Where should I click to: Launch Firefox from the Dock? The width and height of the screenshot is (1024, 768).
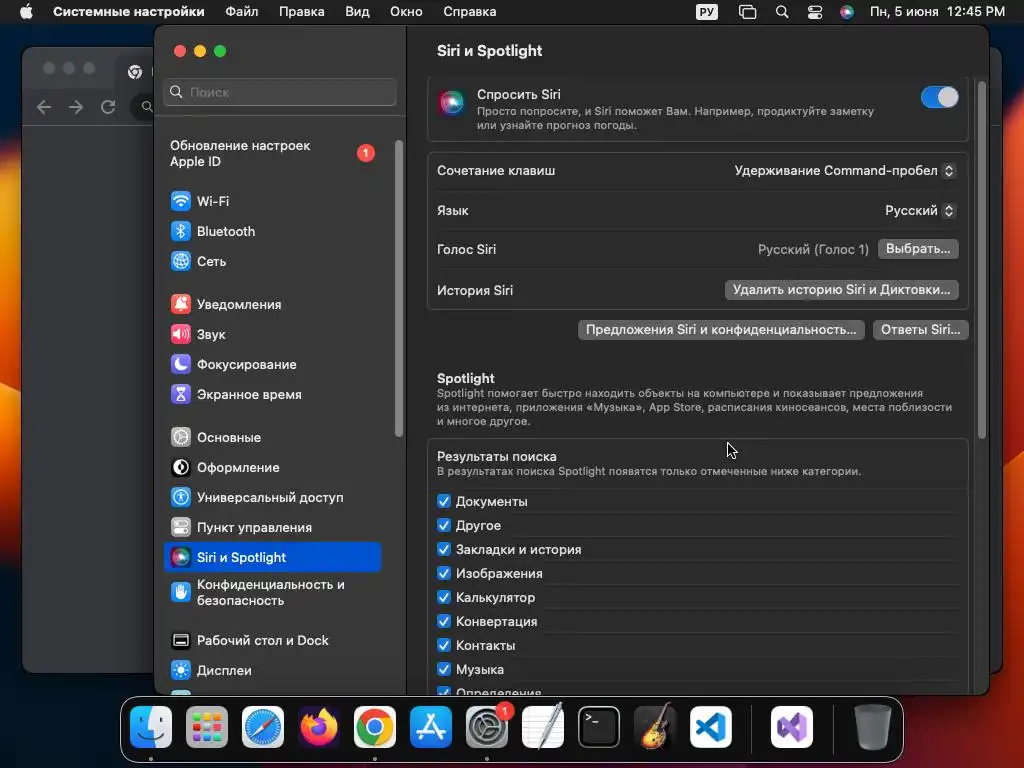point(319,727)
